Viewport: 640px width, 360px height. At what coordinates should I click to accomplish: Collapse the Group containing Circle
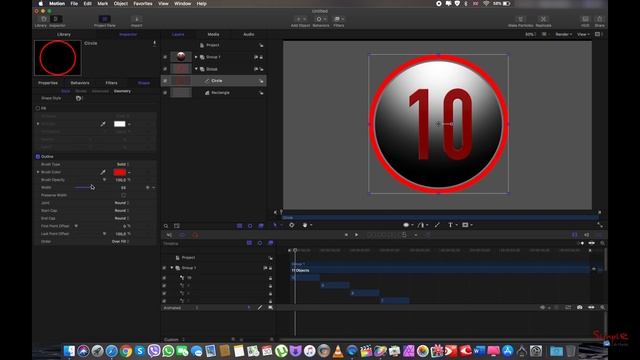coord(196,69)
